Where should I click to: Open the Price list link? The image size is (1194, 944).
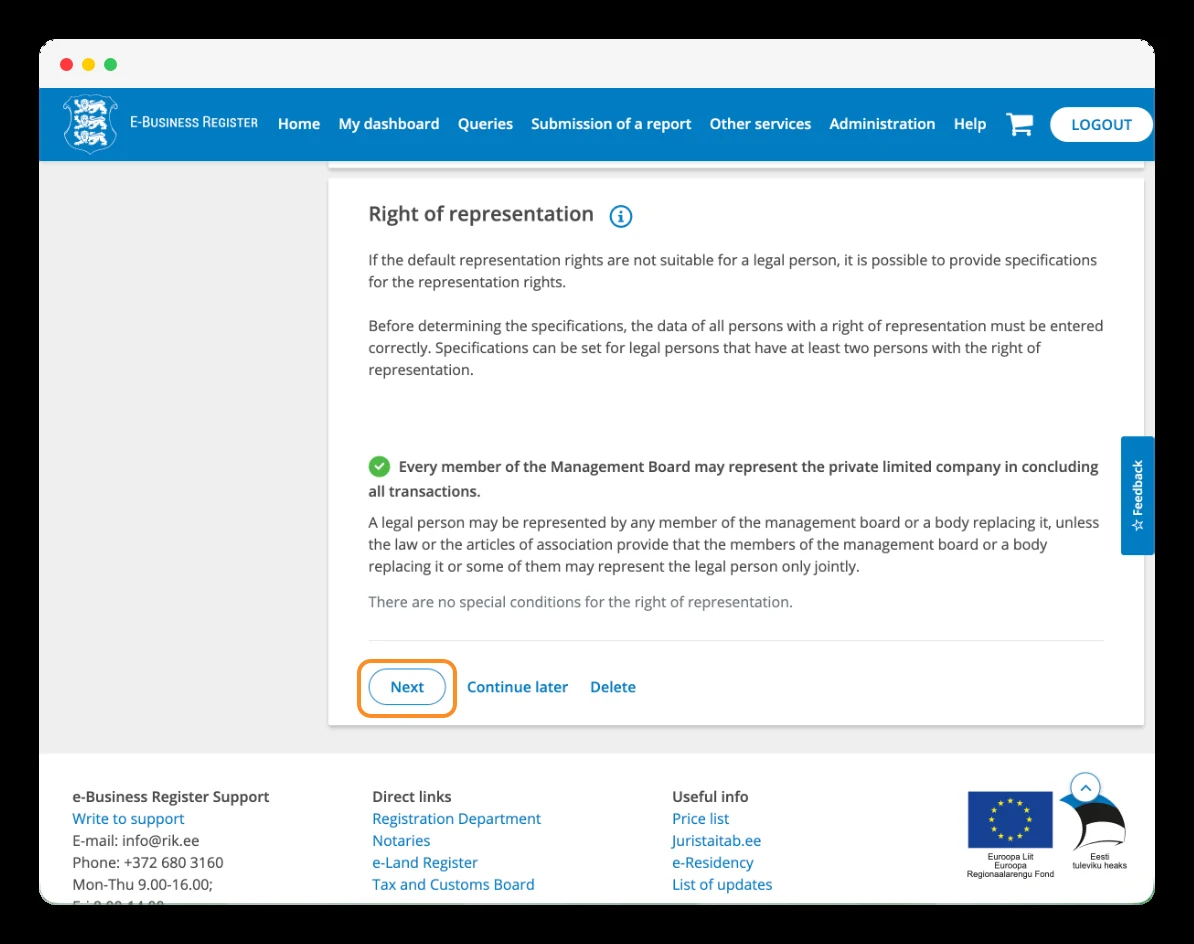pos(701,819)
